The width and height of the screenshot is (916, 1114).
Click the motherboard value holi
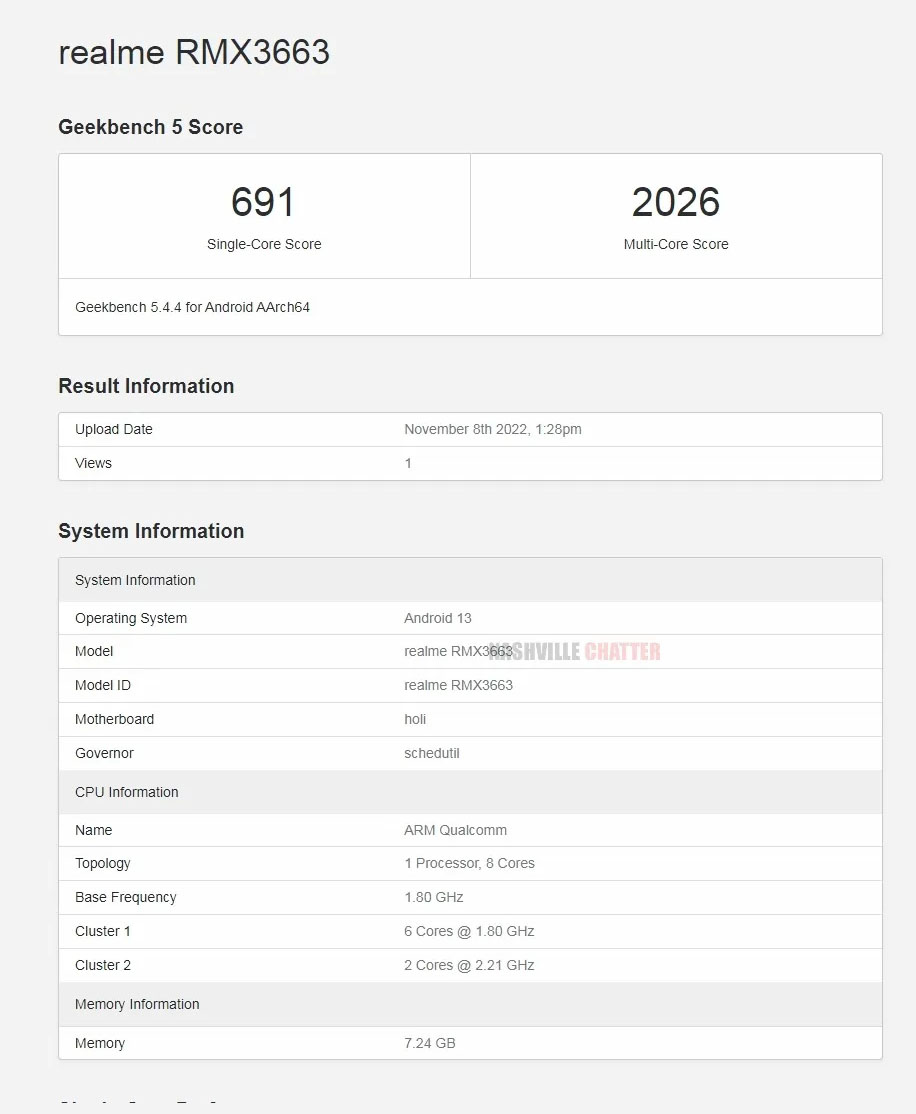[415, 719]
